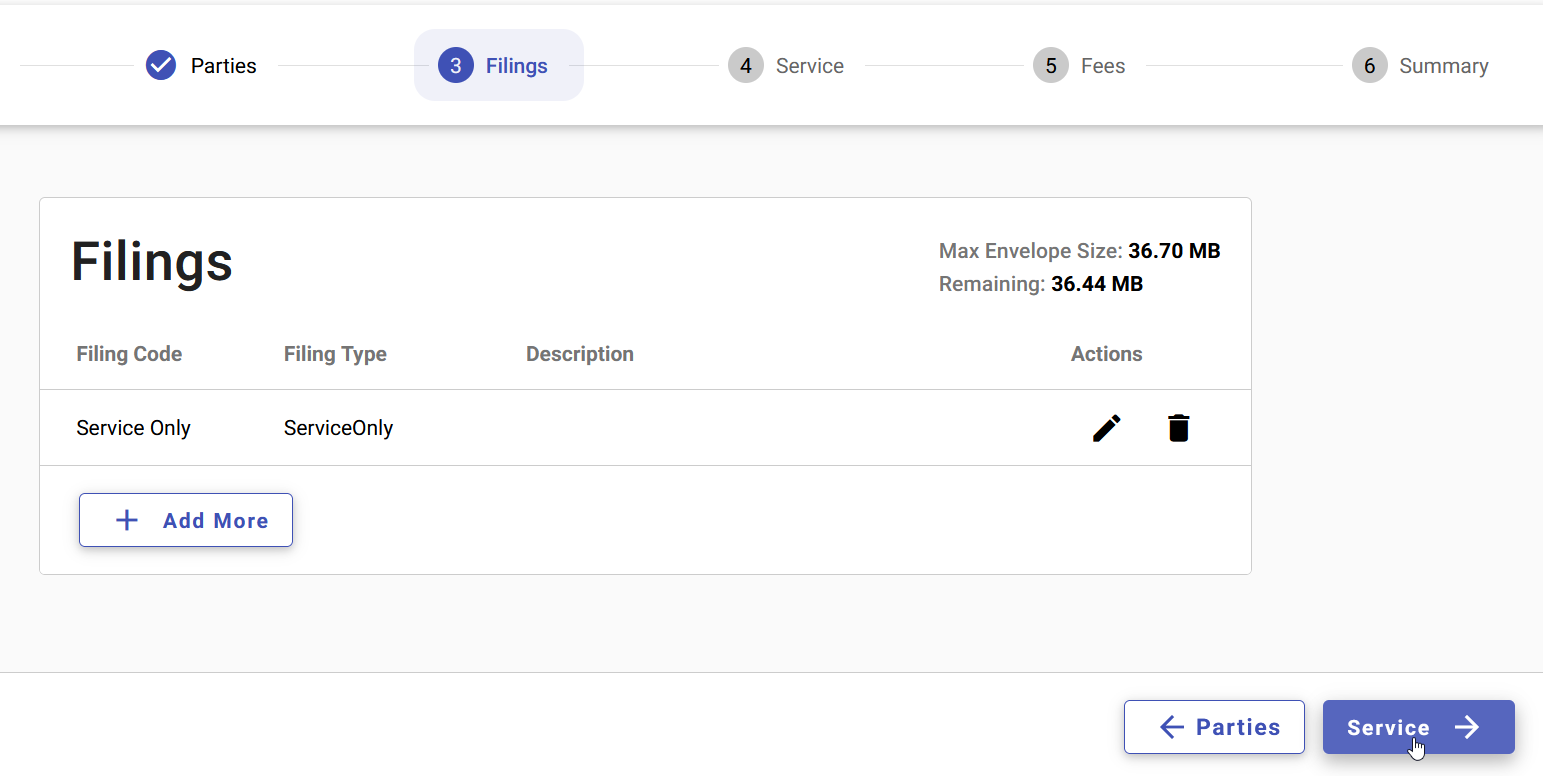
Task: Click the plus icon in Add More
Action: coord(127,520)
